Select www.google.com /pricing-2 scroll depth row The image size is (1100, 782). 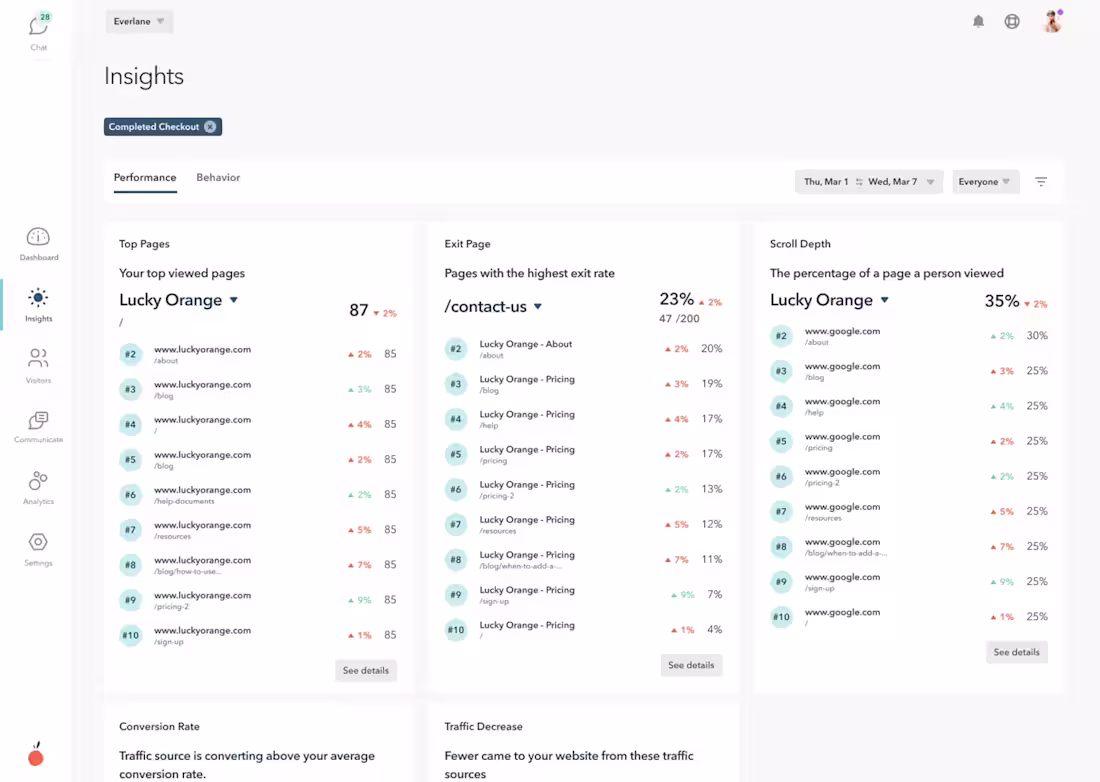tap(908, 476)
